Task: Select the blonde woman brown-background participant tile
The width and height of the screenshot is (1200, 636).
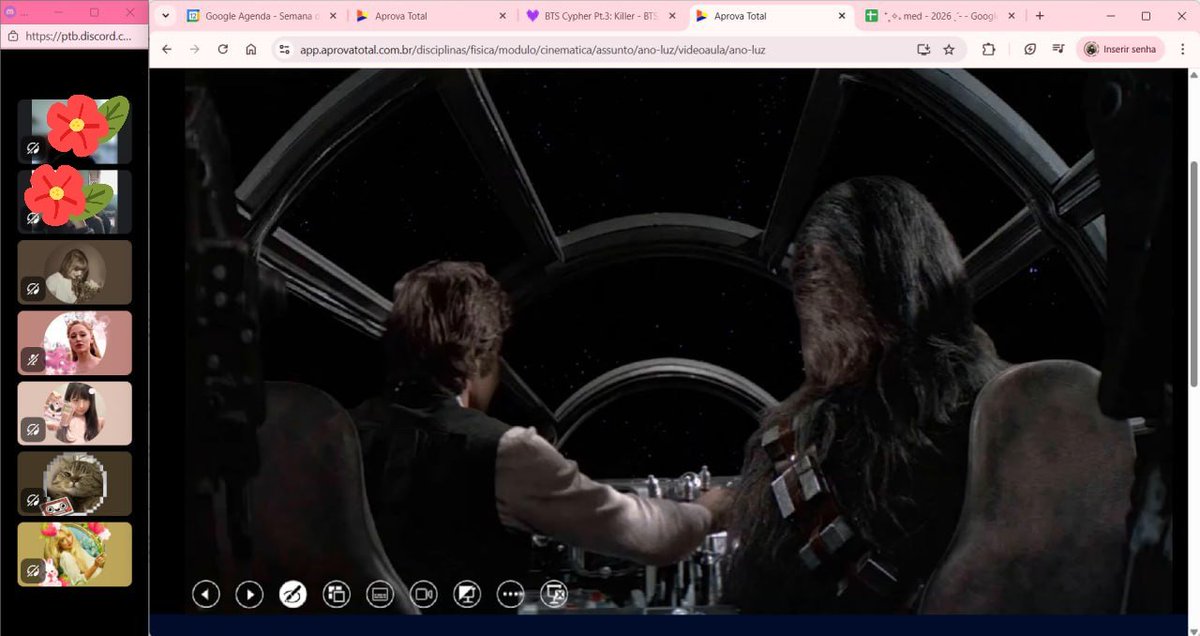Action: [75, 272]
